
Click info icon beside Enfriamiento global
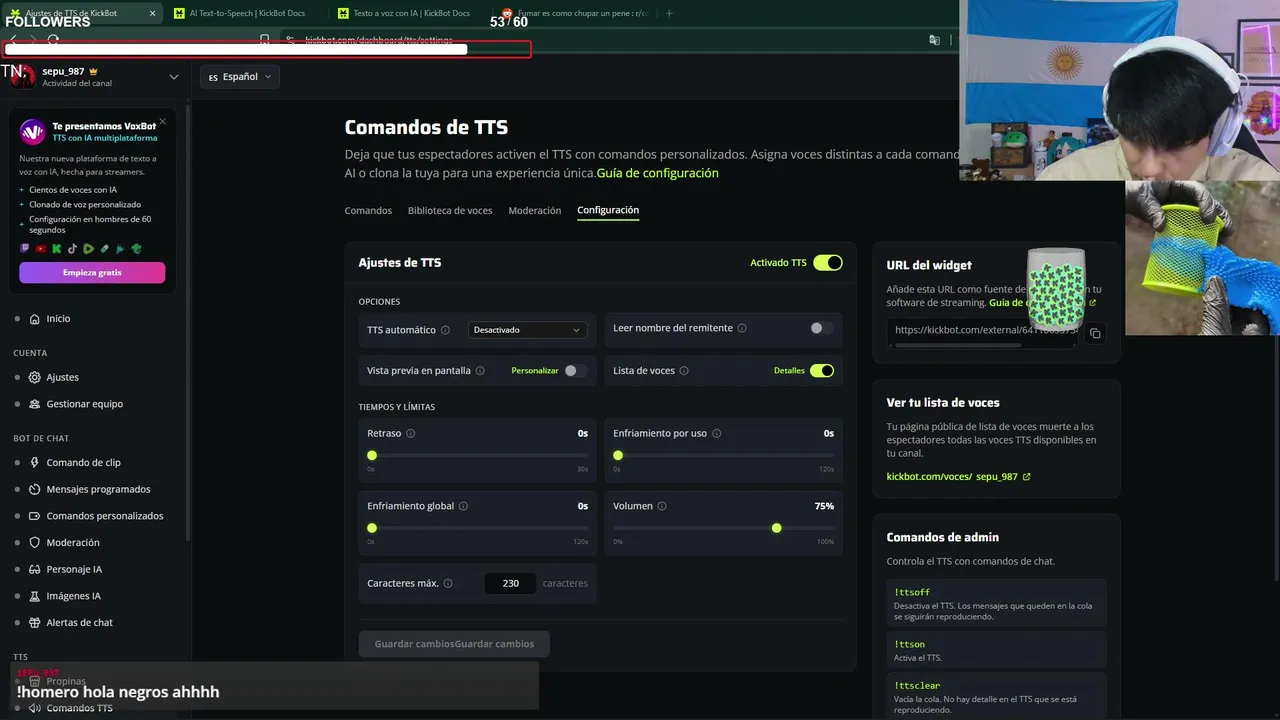(x=463, y=507)
